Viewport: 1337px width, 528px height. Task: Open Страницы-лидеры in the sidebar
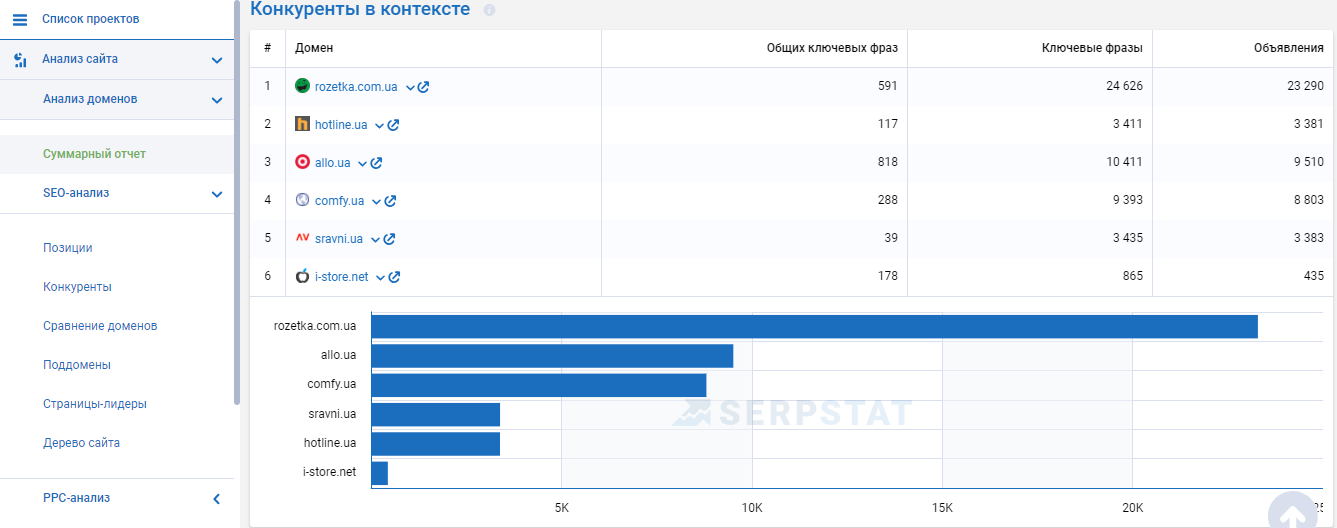tap(95, 404)
